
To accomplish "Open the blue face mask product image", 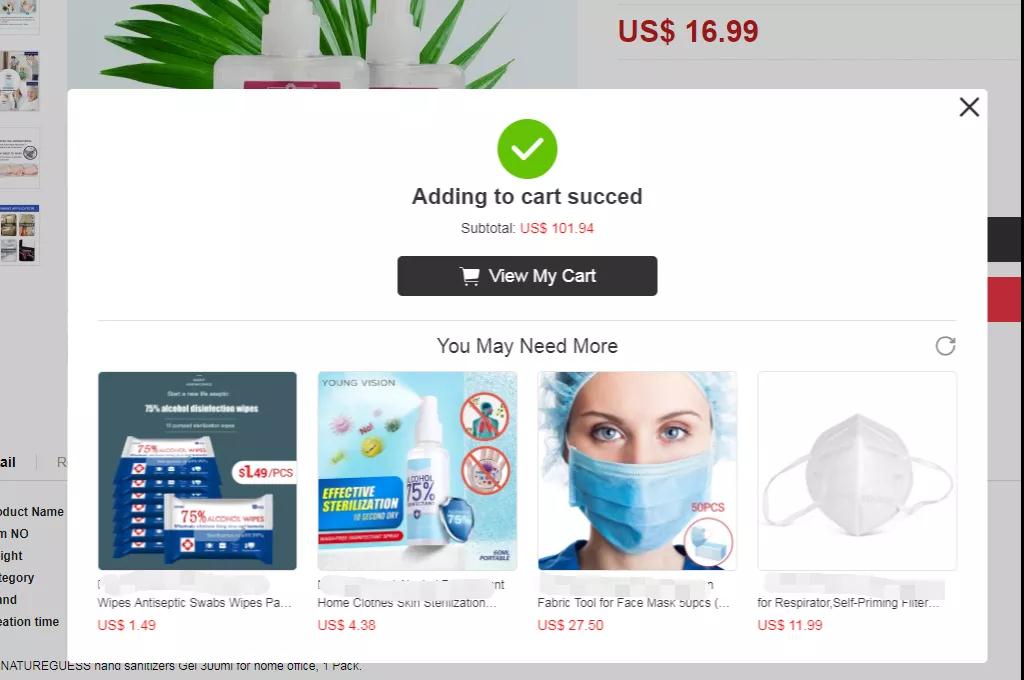I will point(637,470).
